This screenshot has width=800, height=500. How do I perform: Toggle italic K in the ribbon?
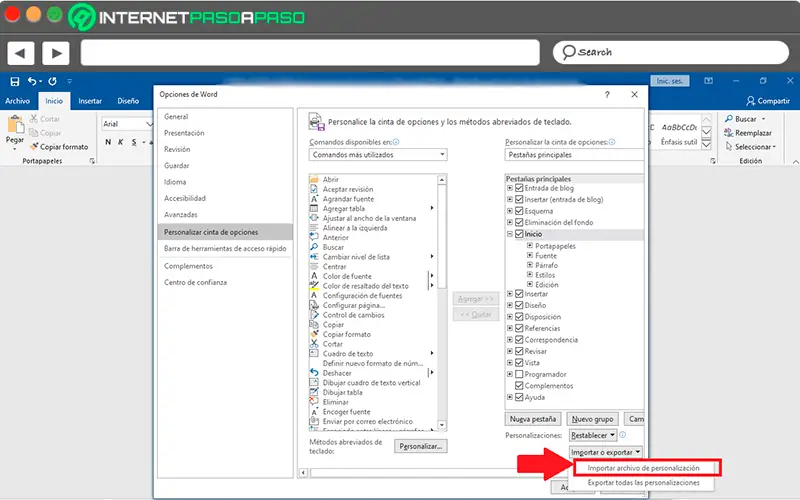coord(121,142)
